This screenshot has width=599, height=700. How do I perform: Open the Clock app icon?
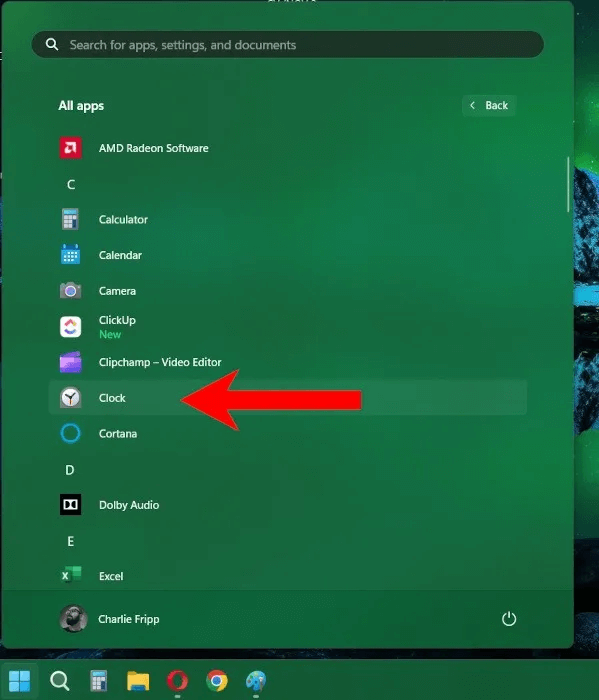tap(71, 397)
